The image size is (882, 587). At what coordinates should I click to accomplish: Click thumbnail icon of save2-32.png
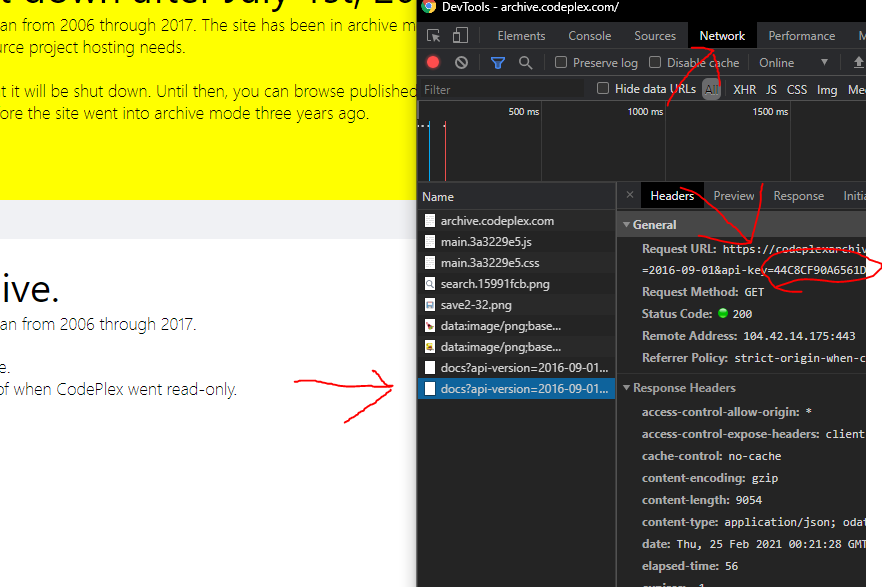[430, 305]
